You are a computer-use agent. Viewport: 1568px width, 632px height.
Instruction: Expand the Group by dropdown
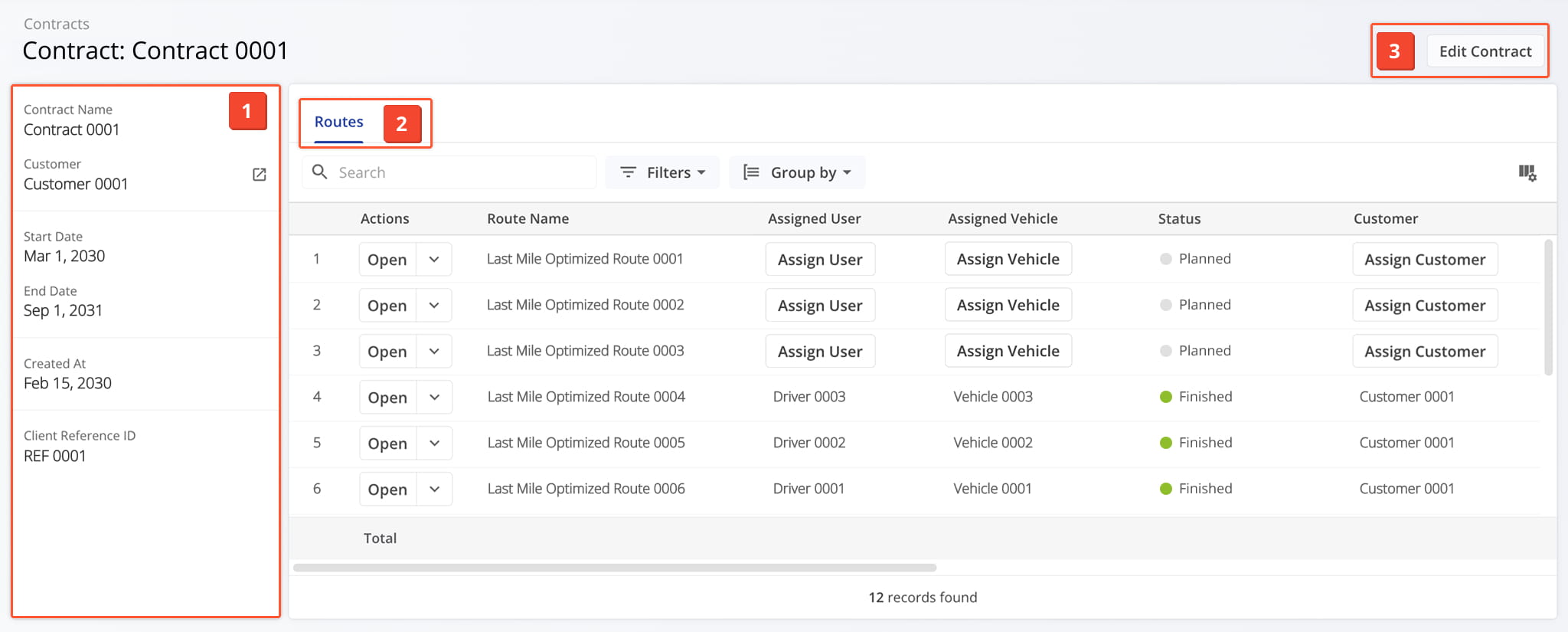[847, 172]
